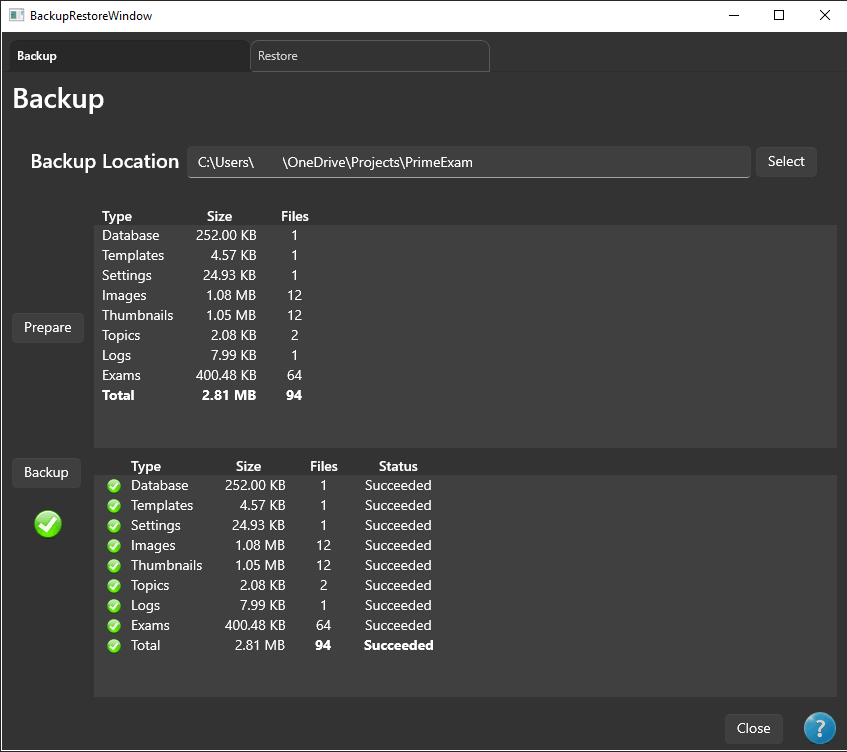
Task: Click Succeeded status in the Settings row
Action: pos(398,526)
